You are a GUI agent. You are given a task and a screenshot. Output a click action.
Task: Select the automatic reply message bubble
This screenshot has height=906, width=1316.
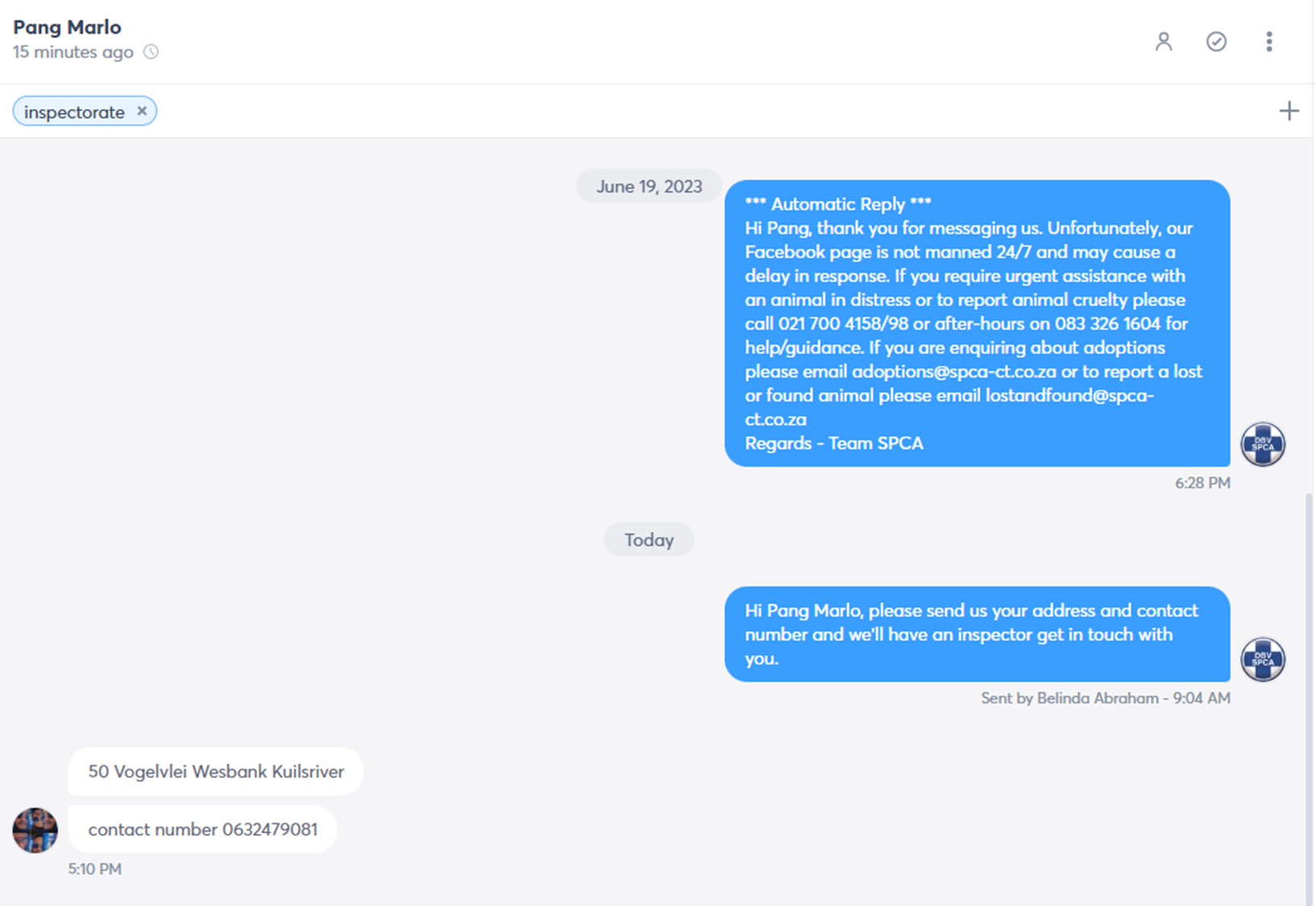click(x=977, y=323)
